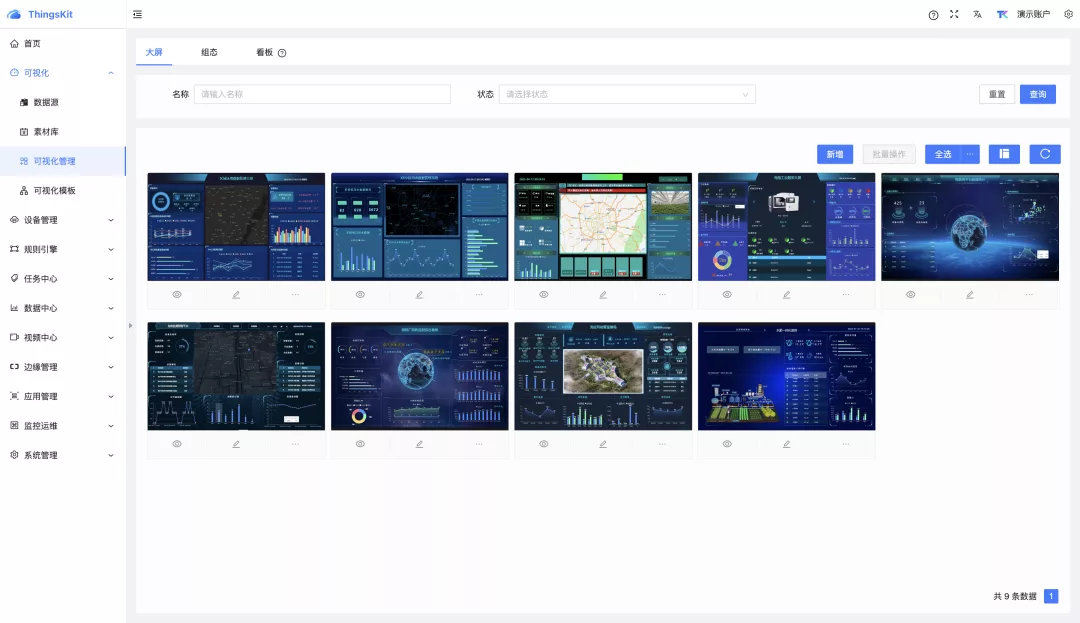
Task: Open the help question mark icon
Action: click(933, 15)
